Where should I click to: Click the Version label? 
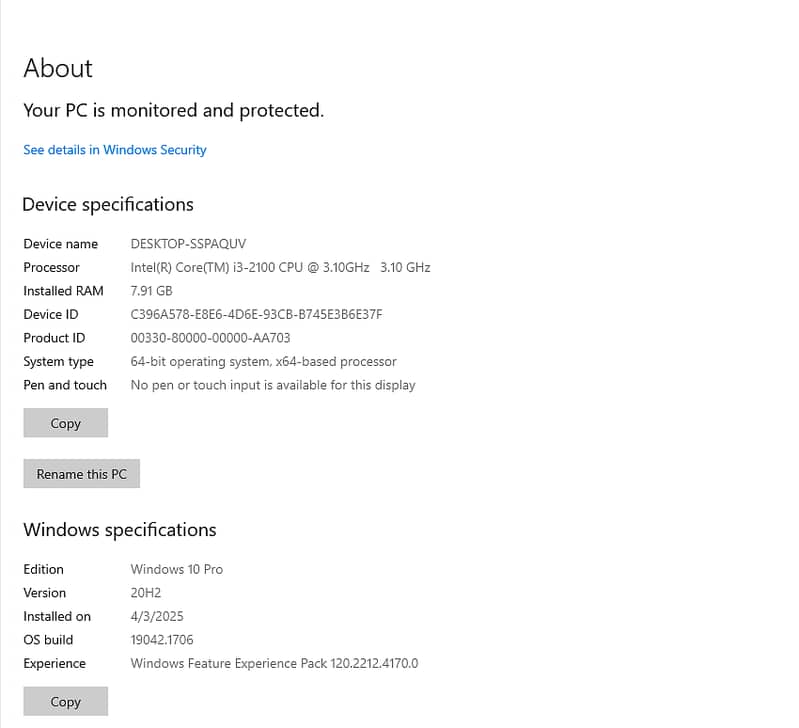[x=45, y=593]
